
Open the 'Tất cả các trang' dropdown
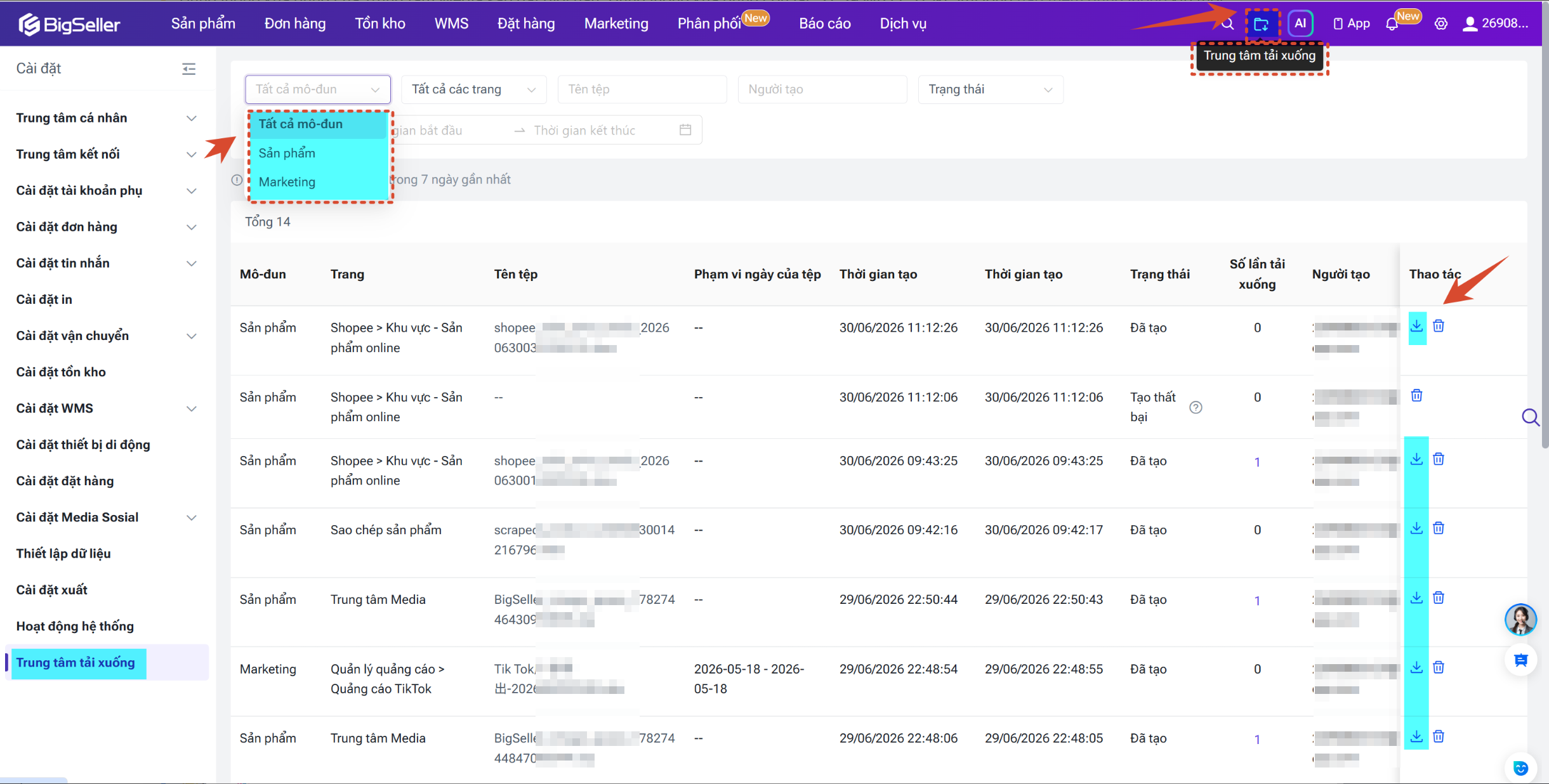click(473, 89)
